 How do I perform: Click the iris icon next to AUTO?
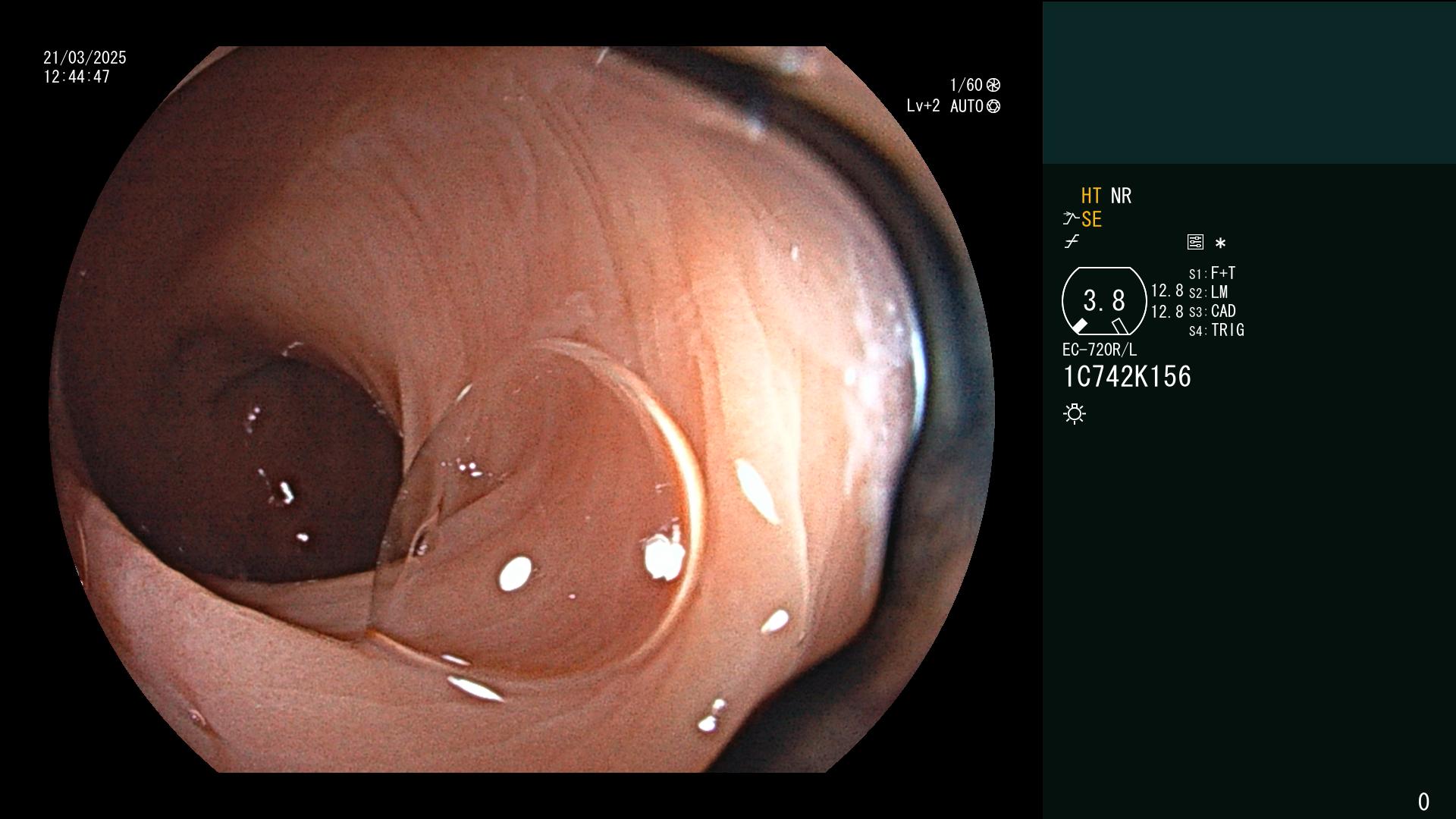(993, 106)
